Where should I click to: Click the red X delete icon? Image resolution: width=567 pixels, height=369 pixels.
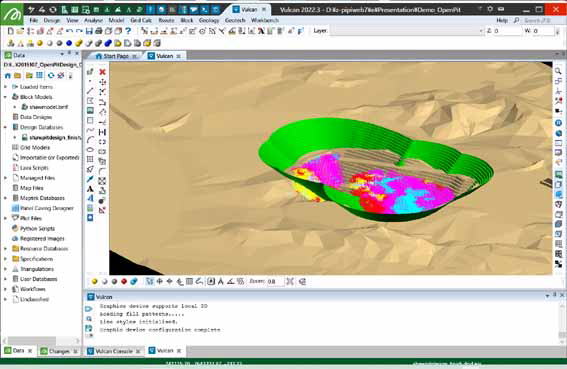point(102,72)
